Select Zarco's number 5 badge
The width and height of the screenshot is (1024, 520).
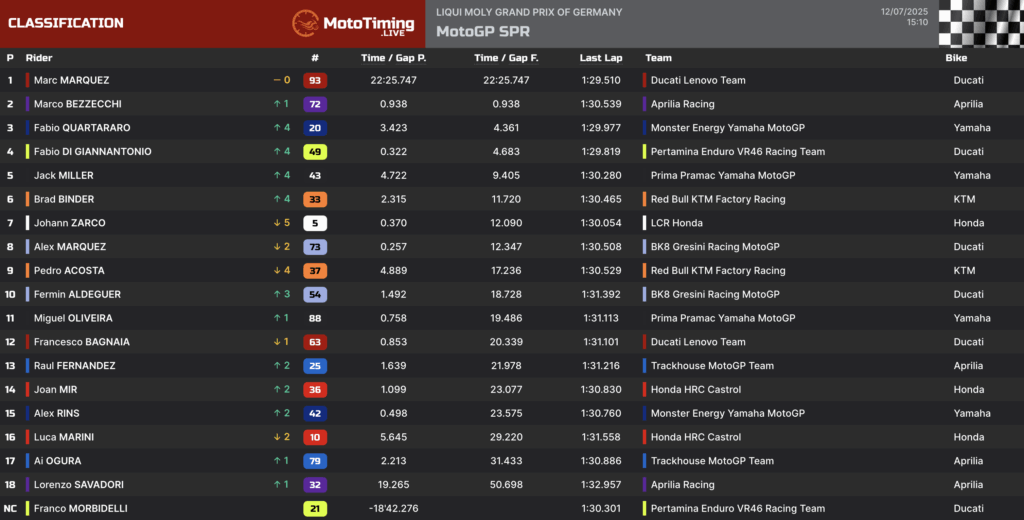[315, 223]
